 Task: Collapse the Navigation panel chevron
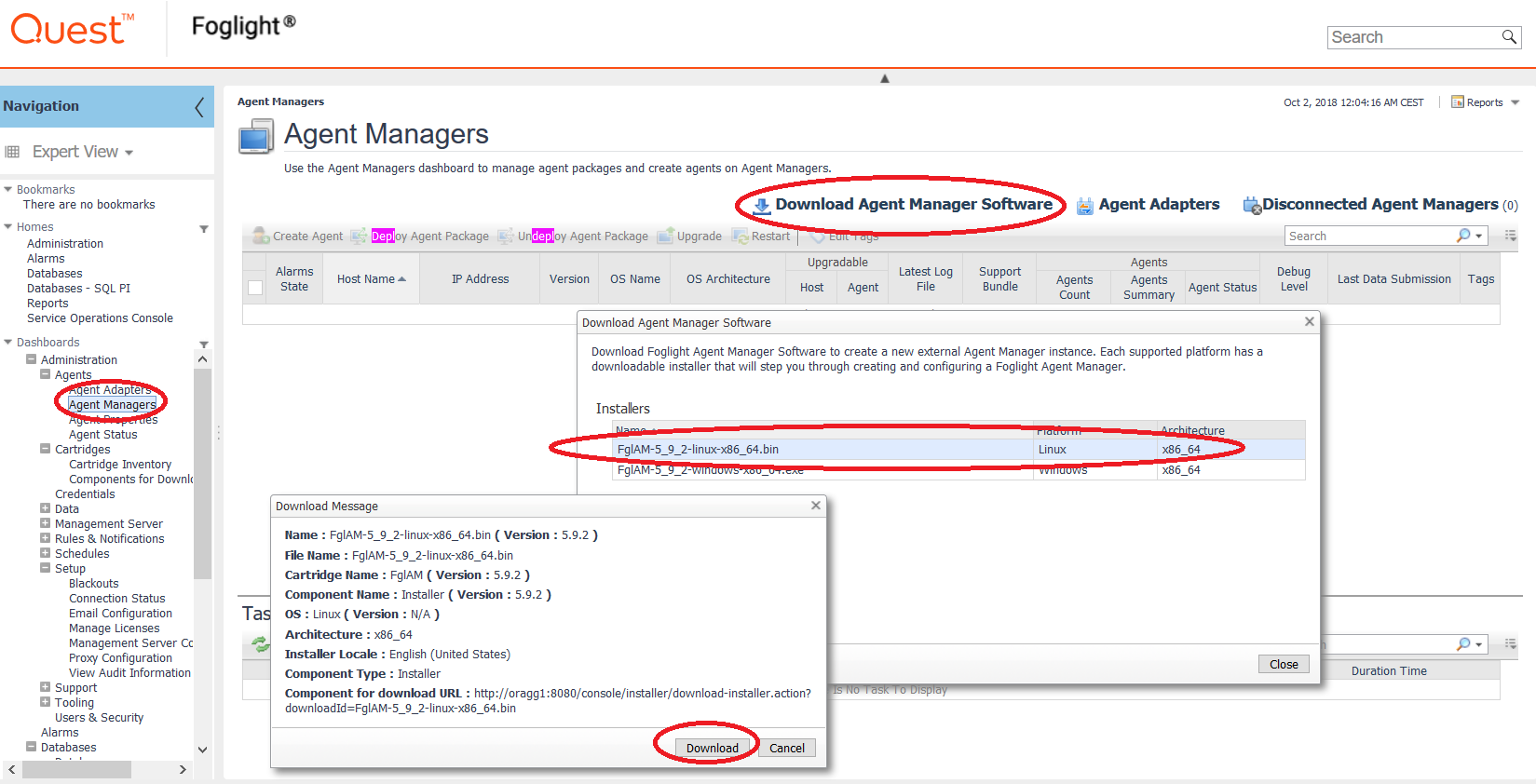199,106
